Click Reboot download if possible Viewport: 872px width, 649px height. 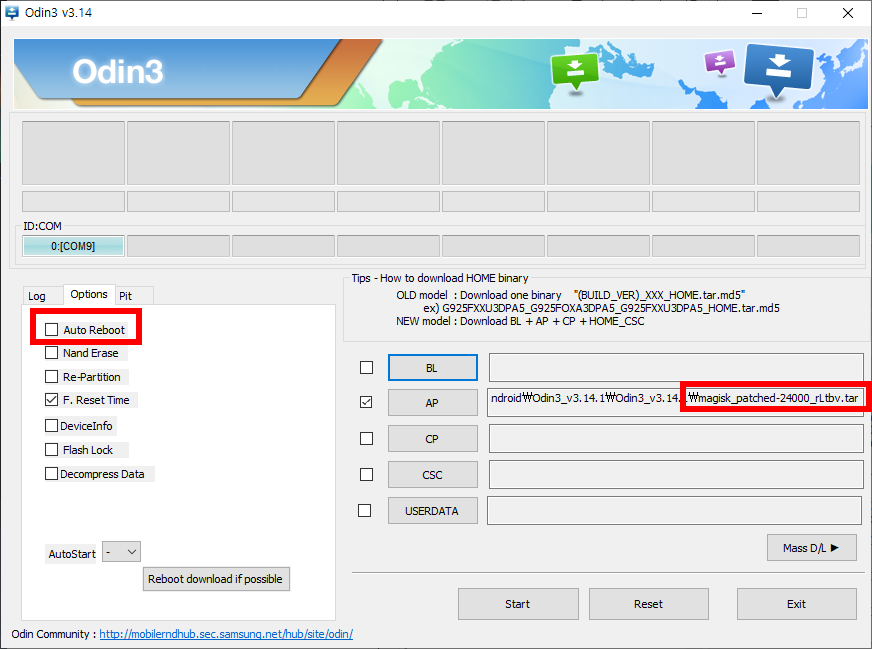[x=216, y=579]
